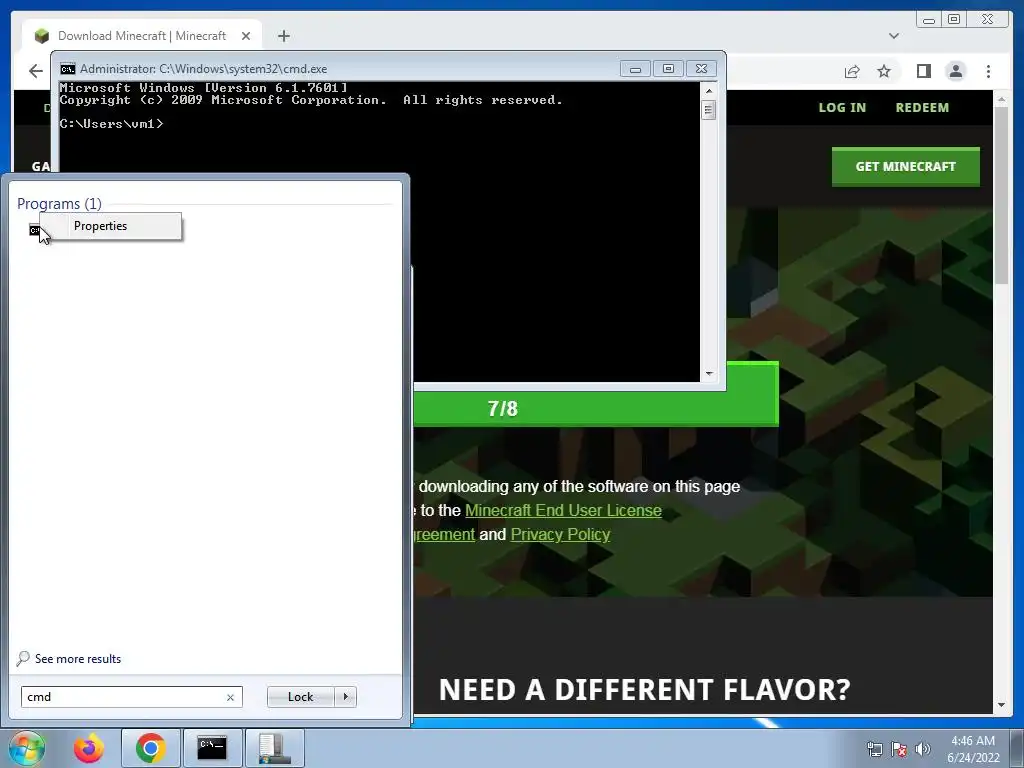1024x768 pixels.
Task: Click the share page icon in Chrome
Action: (x=852, y=71)
